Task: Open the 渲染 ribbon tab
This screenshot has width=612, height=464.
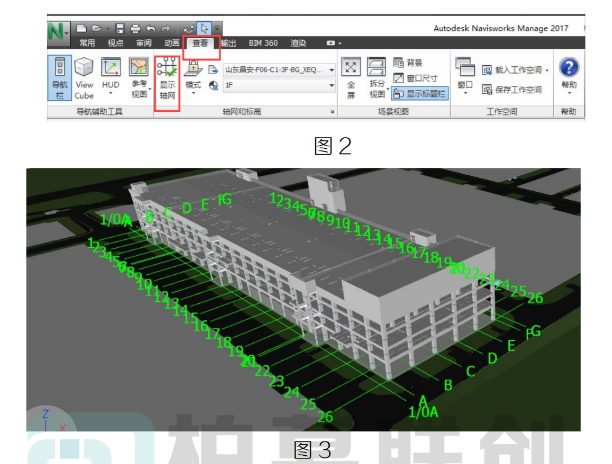Action: 298,43
